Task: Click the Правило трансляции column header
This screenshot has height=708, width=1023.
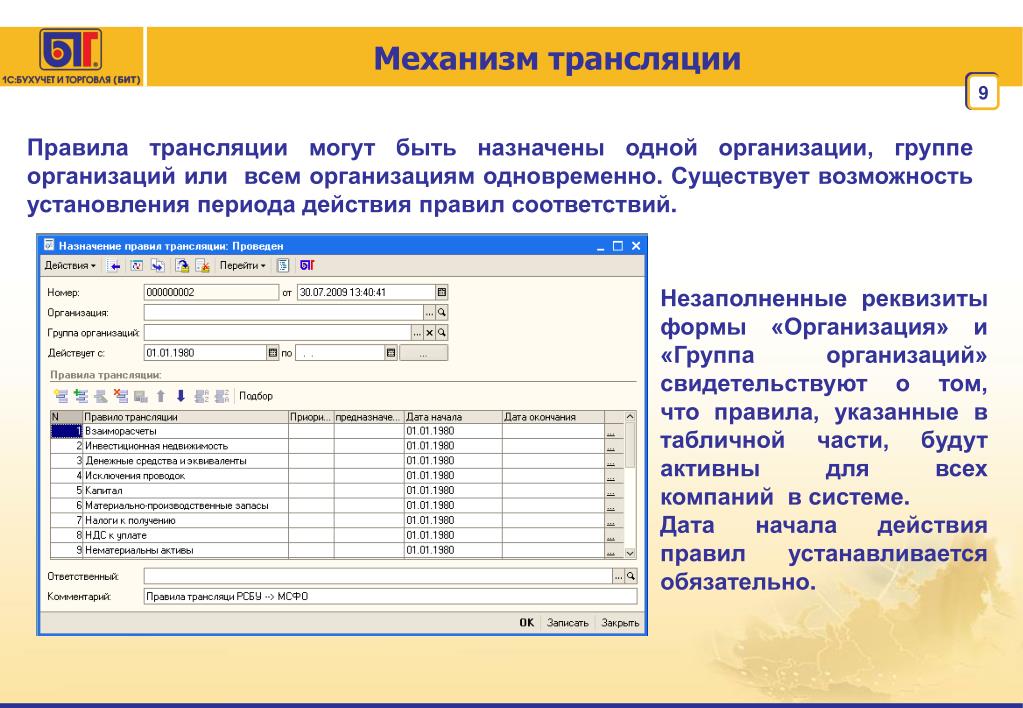Action: pos(185,417)
